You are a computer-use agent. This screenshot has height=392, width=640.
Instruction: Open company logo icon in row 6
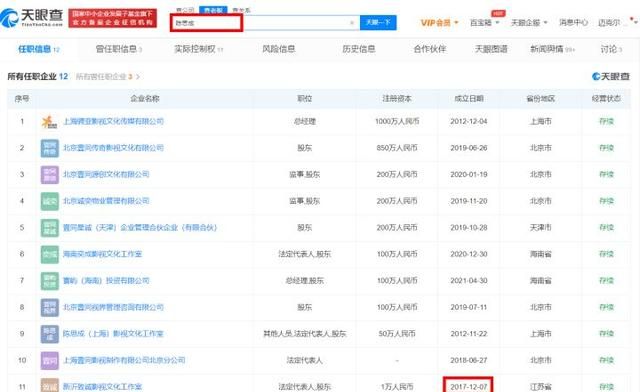point(49,254)
